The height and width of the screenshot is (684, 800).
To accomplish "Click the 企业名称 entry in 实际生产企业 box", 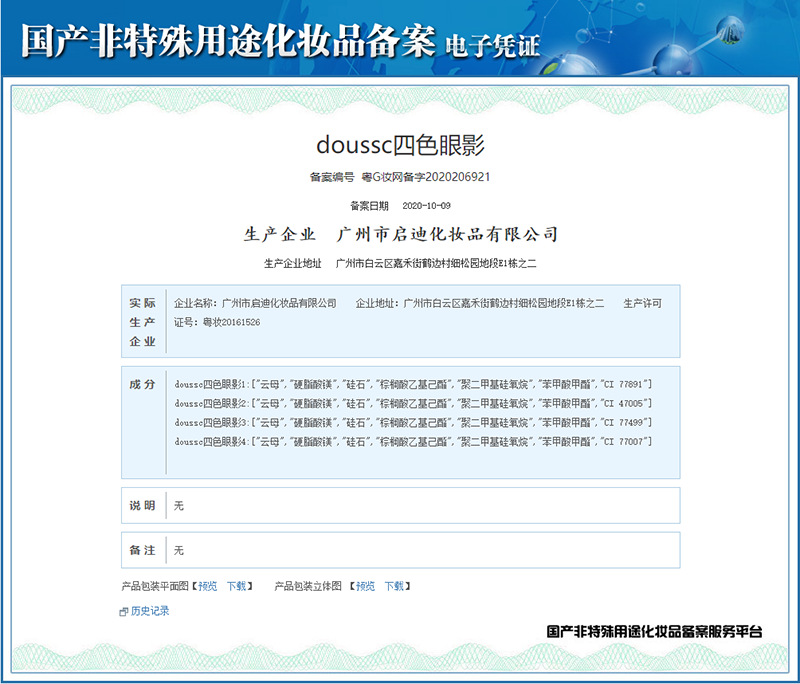I will click(255, 303).
